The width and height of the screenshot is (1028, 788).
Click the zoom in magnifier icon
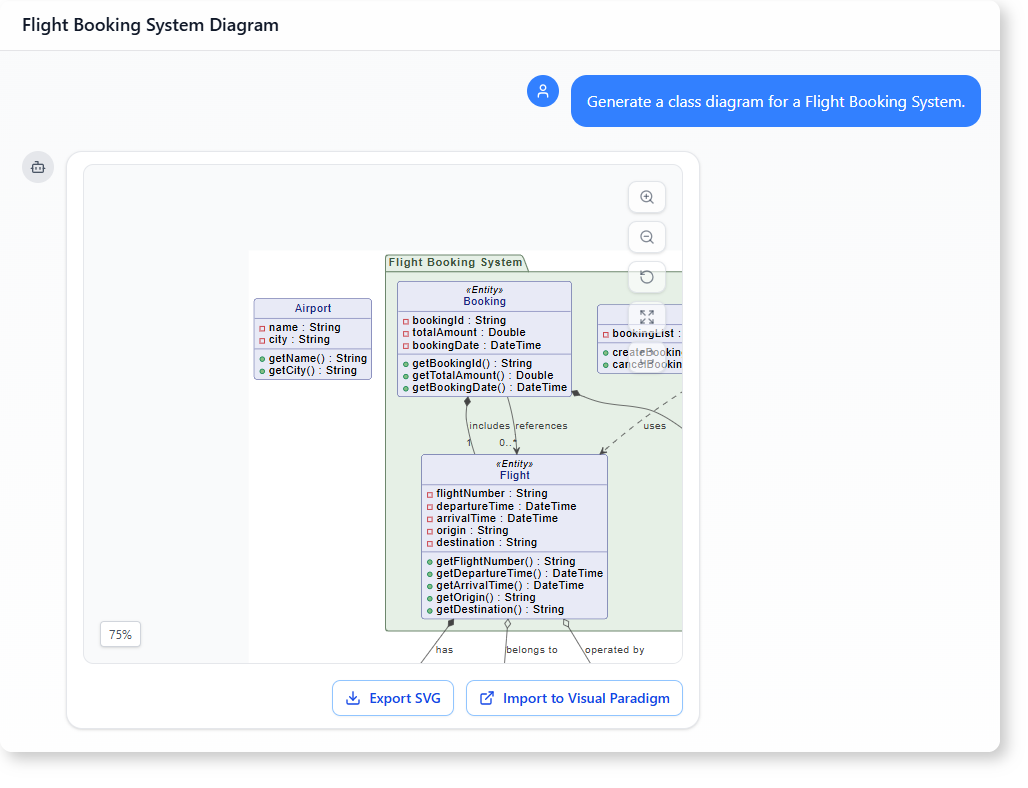pyautogui.click(x=647, y=197)
